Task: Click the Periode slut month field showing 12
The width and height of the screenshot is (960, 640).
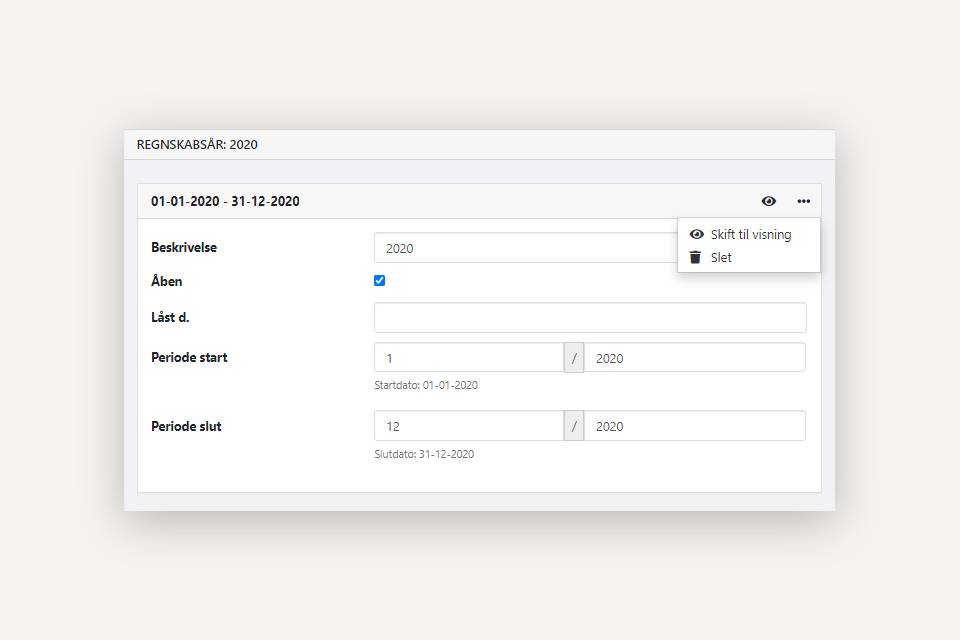Action: pyautogui.click(x=468, y=426)
